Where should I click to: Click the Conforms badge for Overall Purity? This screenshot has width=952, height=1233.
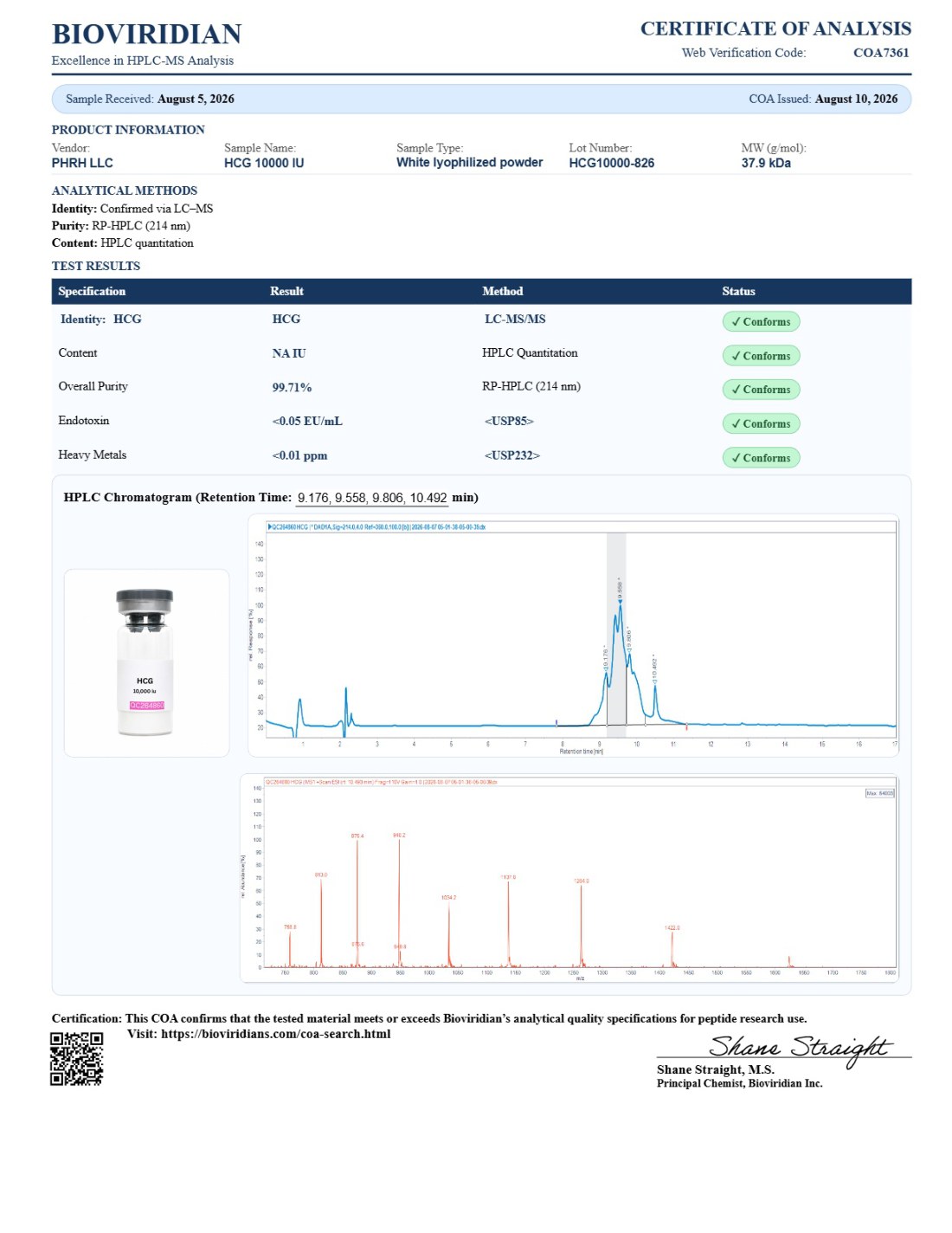pyautogui.click(x=761, y=390)
